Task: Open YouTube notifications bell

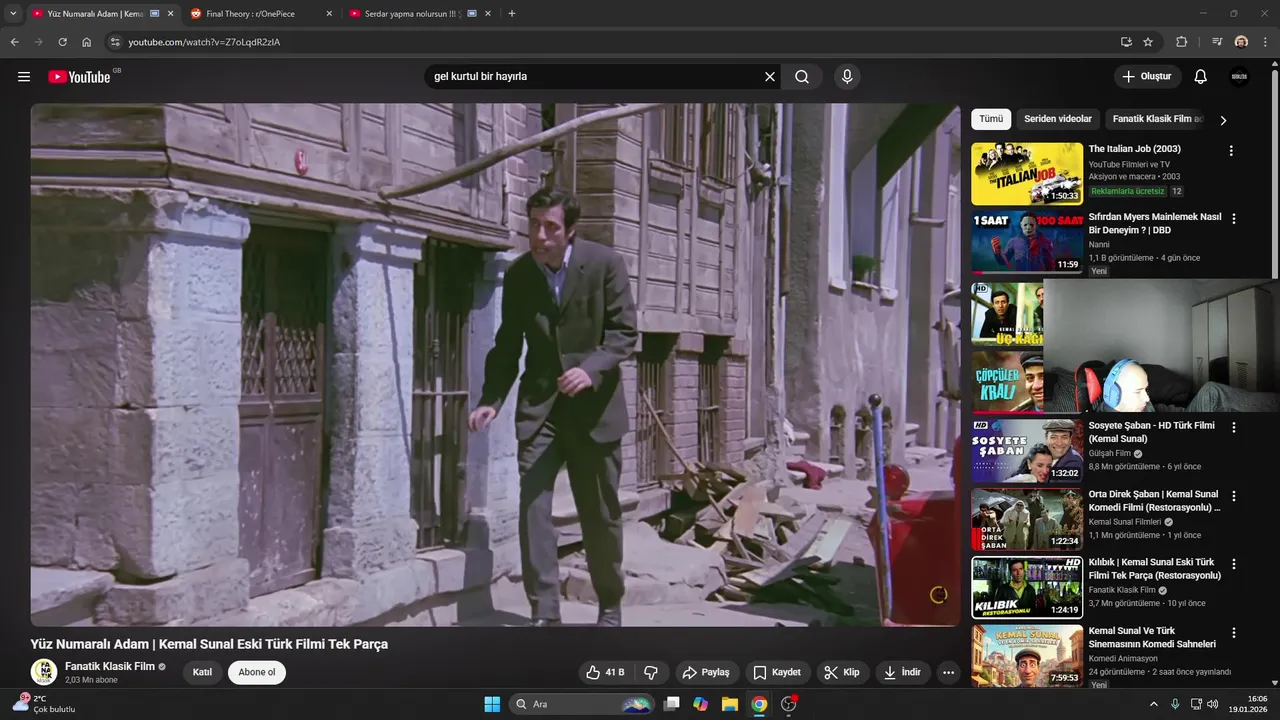Action: pos(1201,77)
